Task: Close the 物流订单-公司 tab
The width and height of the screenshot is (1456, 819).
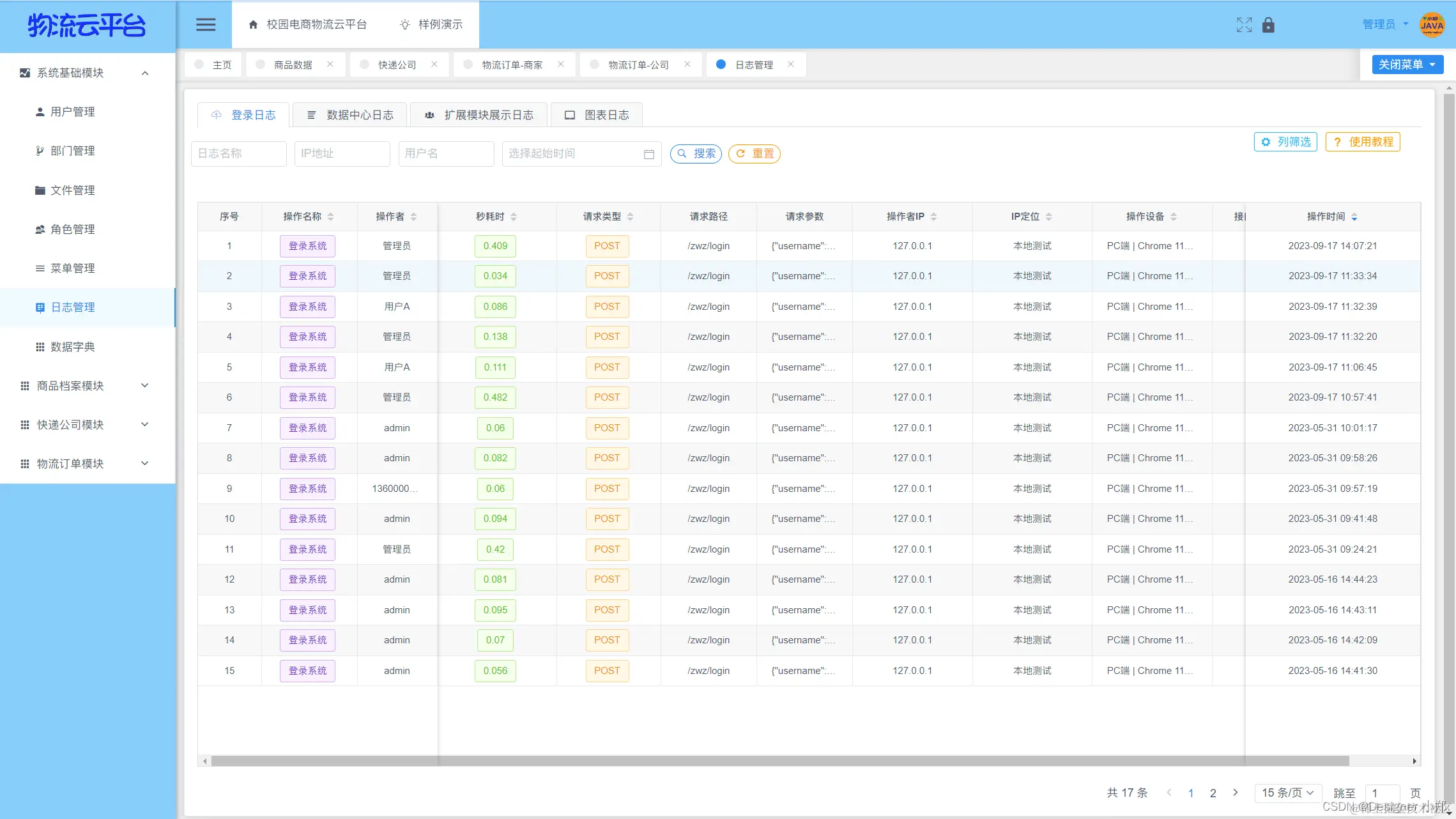Action: (687, 65)
